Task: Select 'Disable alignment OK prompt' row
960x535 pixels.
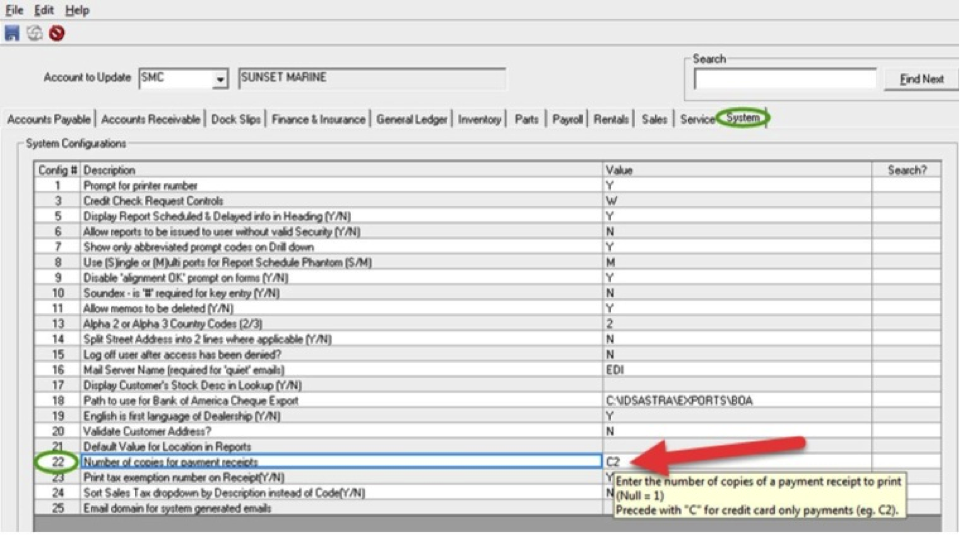Action: pos(488,277)
